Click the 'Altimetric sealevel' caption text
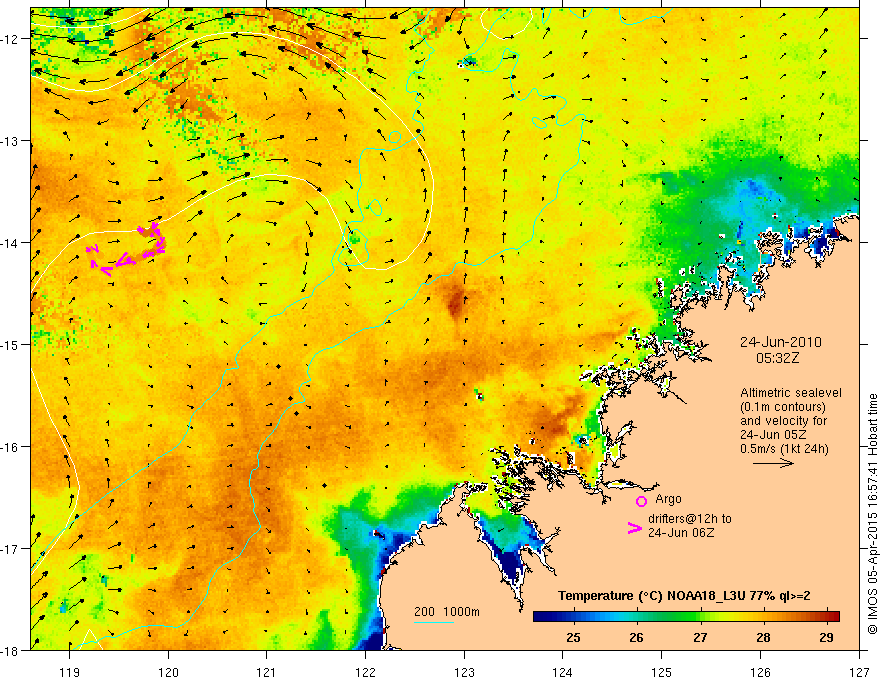The height and width of the screenshot is (680, 880). click(791, 393)
